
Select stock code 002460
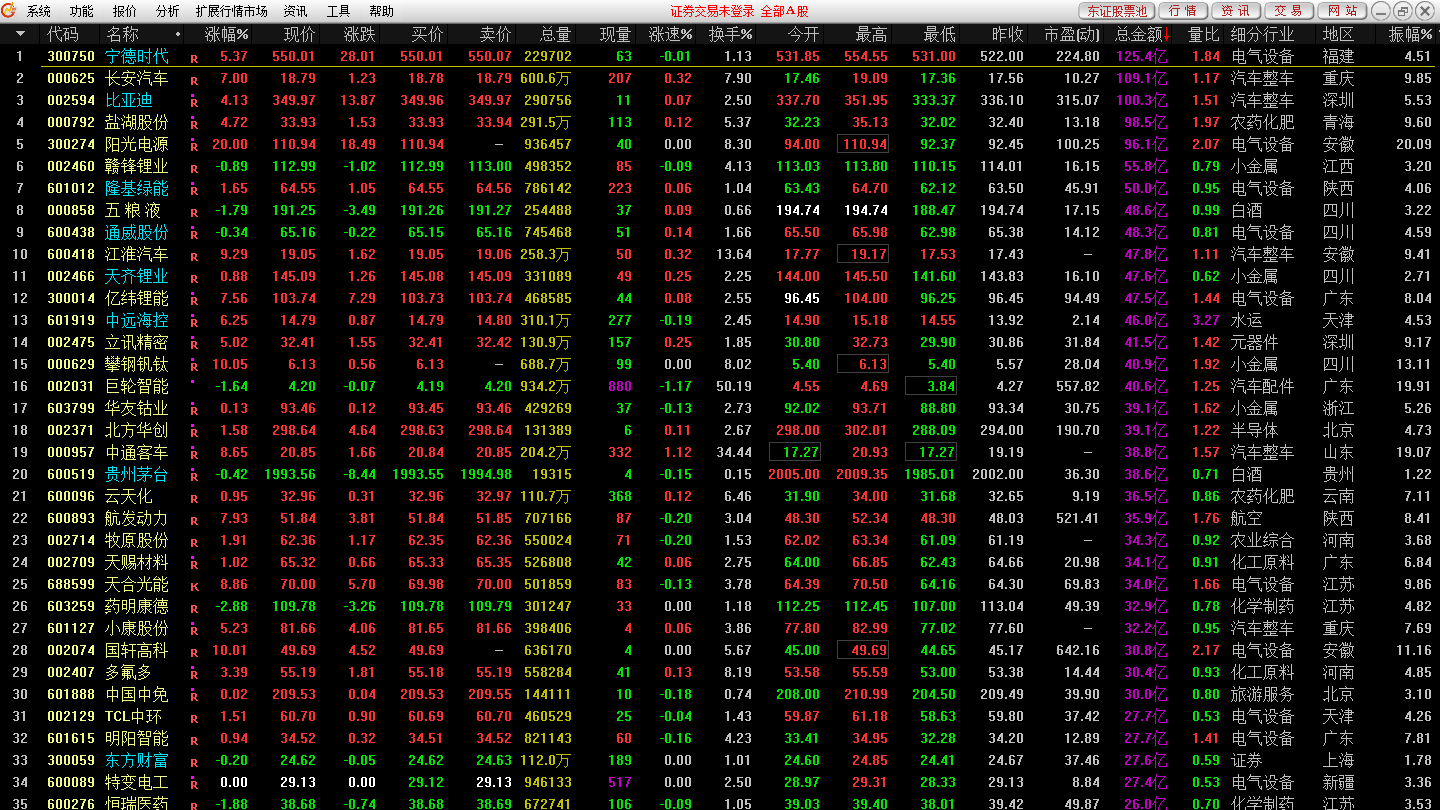tap(71, 167)
